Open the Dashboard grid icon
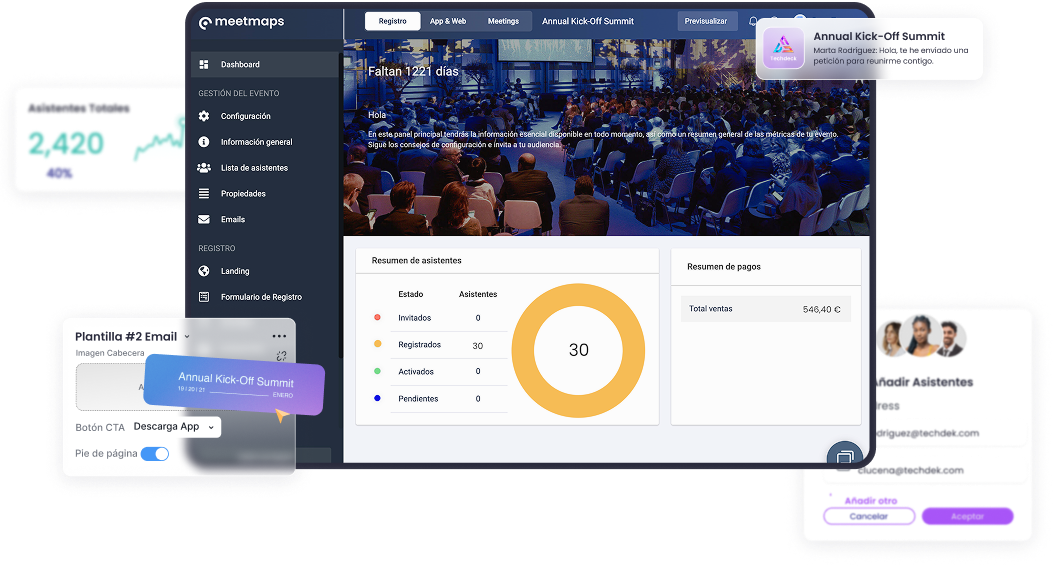The image size is (1054, 566). pos(204,65)
